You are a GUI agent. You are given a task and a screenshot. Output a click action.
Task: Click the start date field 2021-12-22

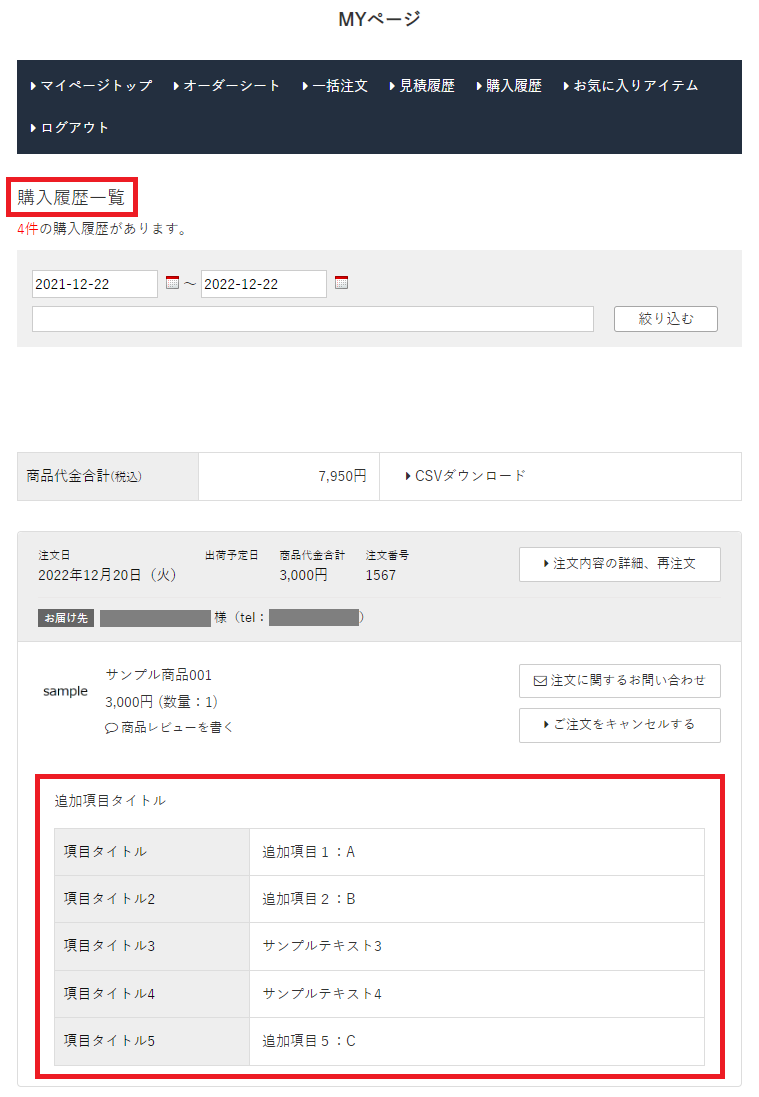[x=95, y=284]
